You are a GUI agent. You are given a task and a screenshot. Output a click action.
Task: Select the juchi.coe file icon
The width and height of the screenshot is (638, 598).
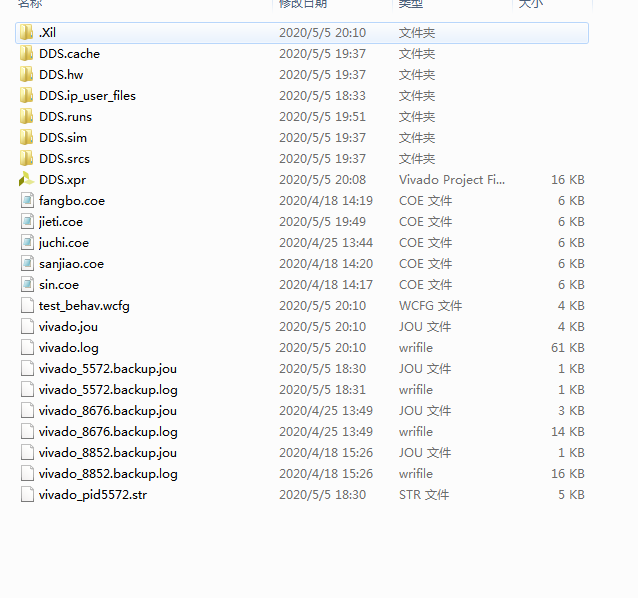27,242
